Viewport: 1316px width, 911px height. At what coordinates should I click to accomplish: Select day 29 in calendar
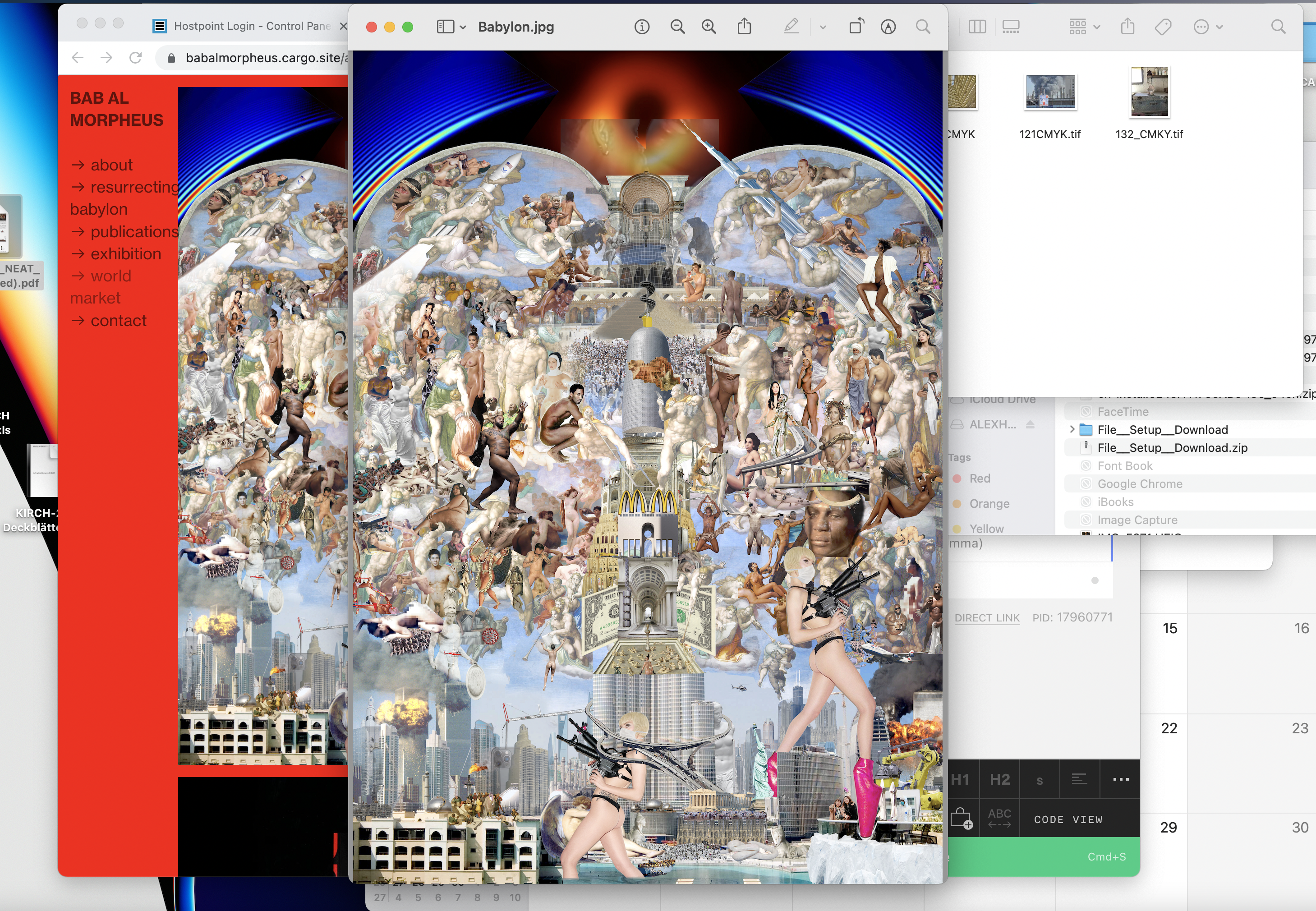1169,827
